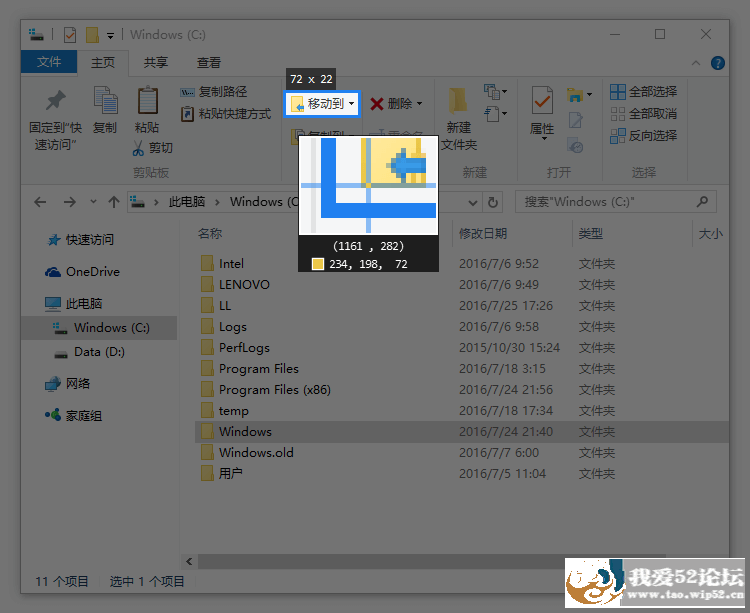Open the Open-with dropdown in 打开 group
This screenshot has width=750, height=613.
(580, 95)
